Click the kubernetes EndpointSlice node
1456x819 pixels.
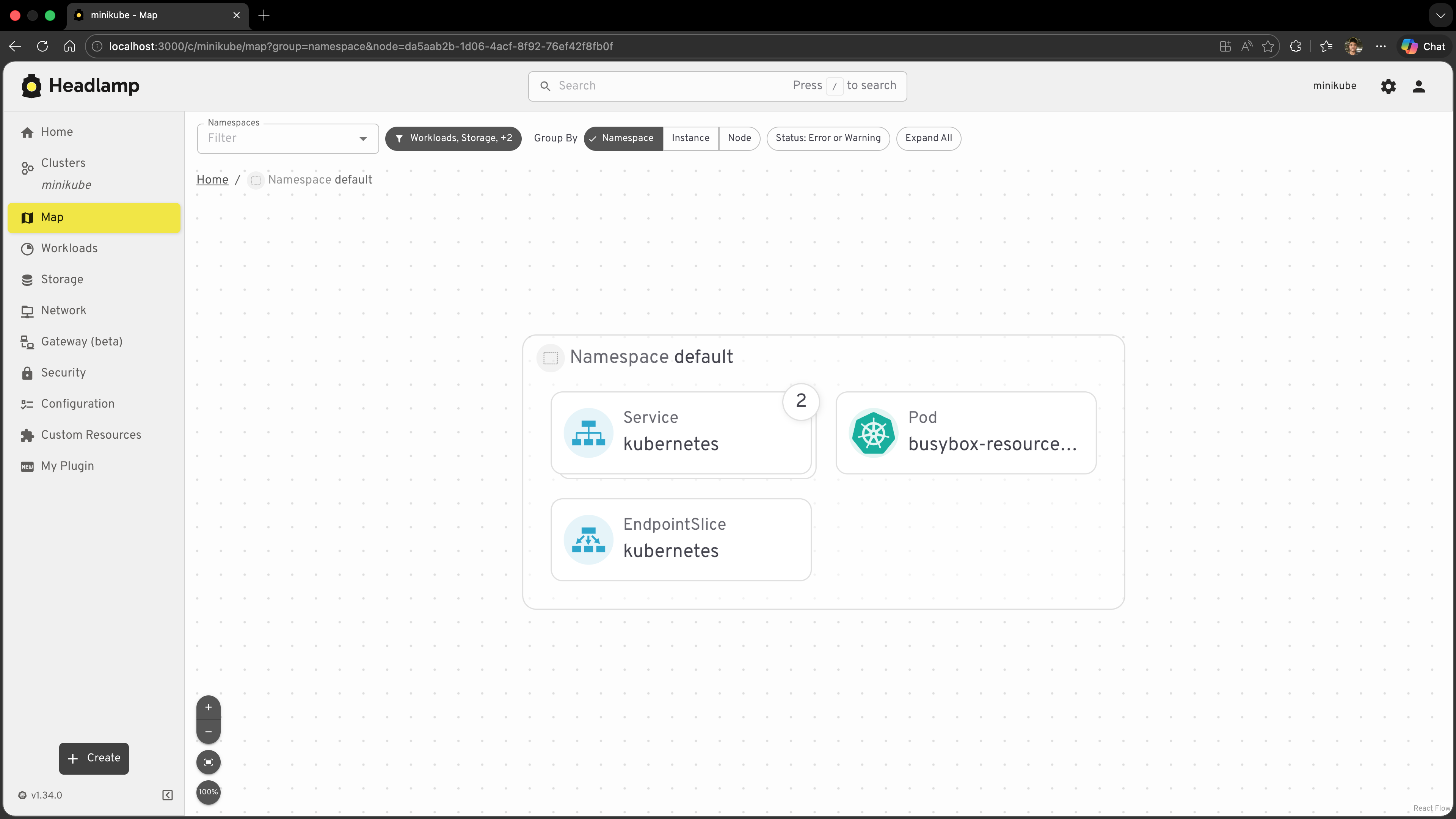681,539
